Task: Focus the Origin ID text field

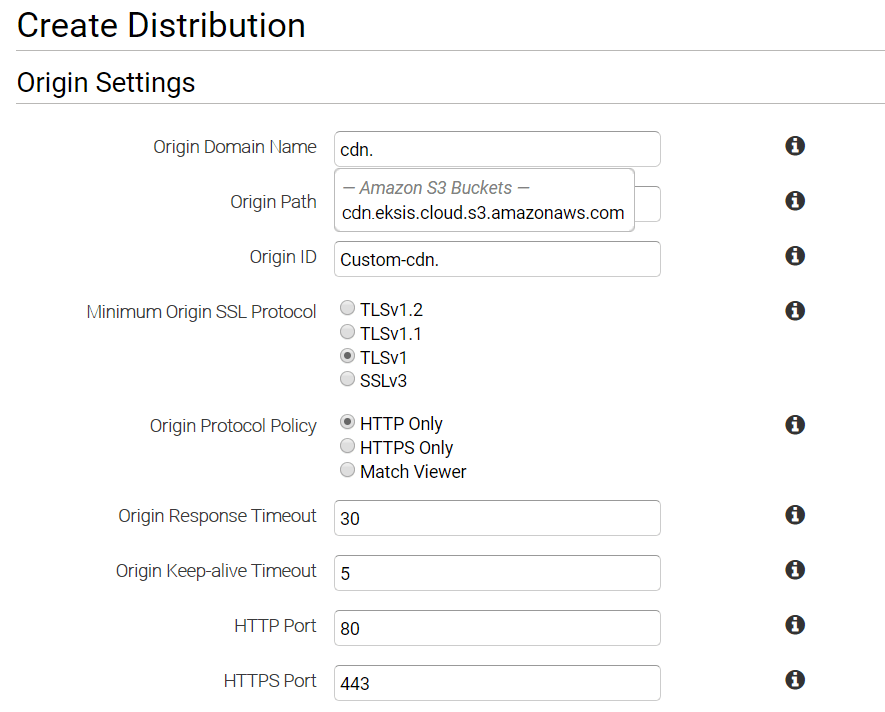Action: pos(497,259)
